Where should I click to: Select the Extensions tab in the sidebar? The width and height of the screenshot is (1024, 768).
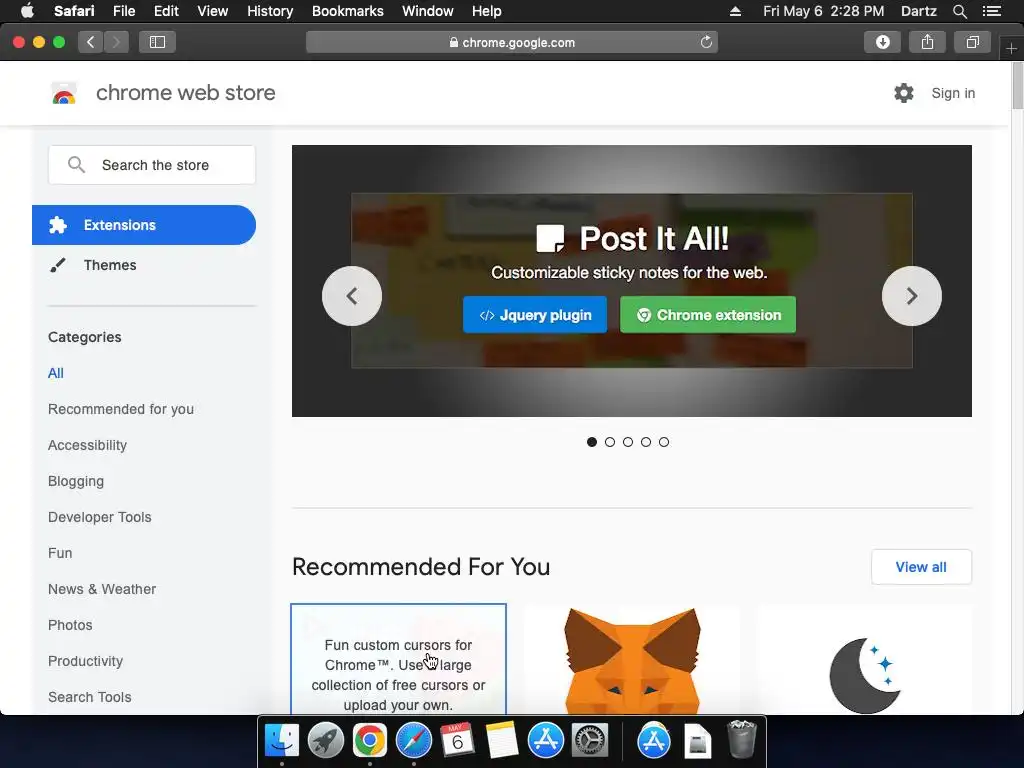click(144, 225)
